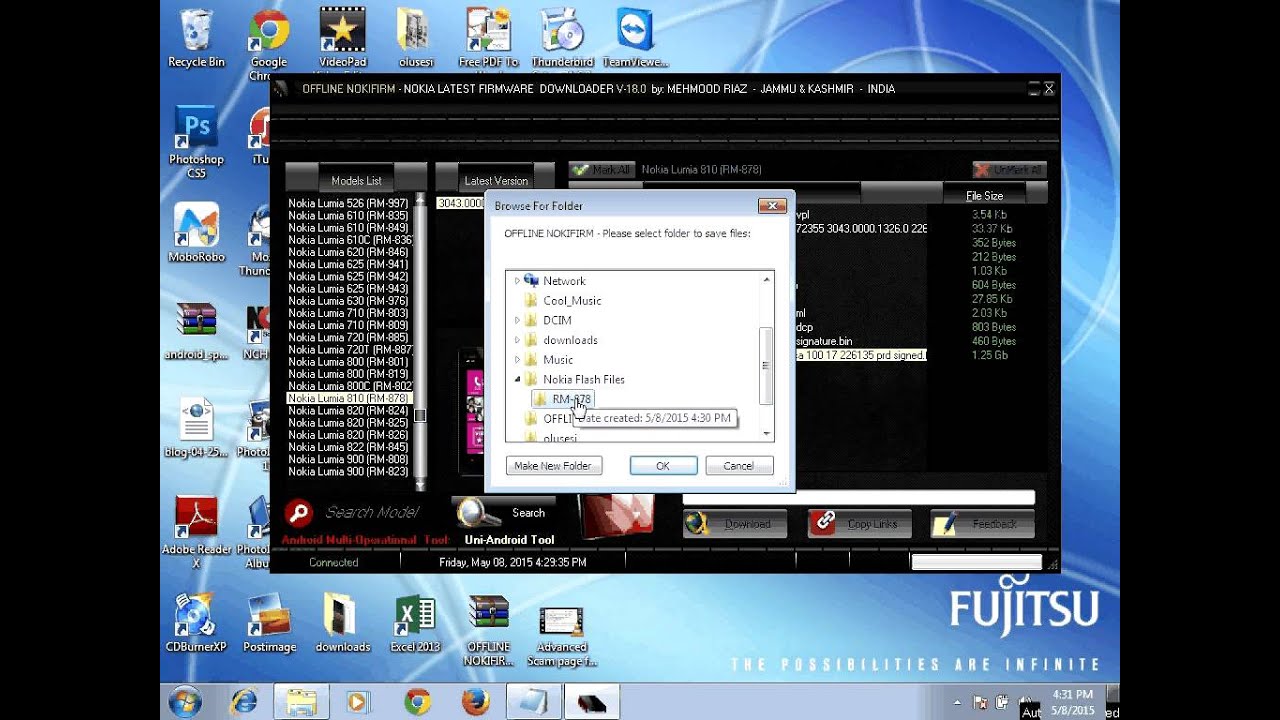Image resolution: width=1280 pixels, height=720 pixels.
Task: Click the Uni-Android Tool link
Action: point(509,540)
